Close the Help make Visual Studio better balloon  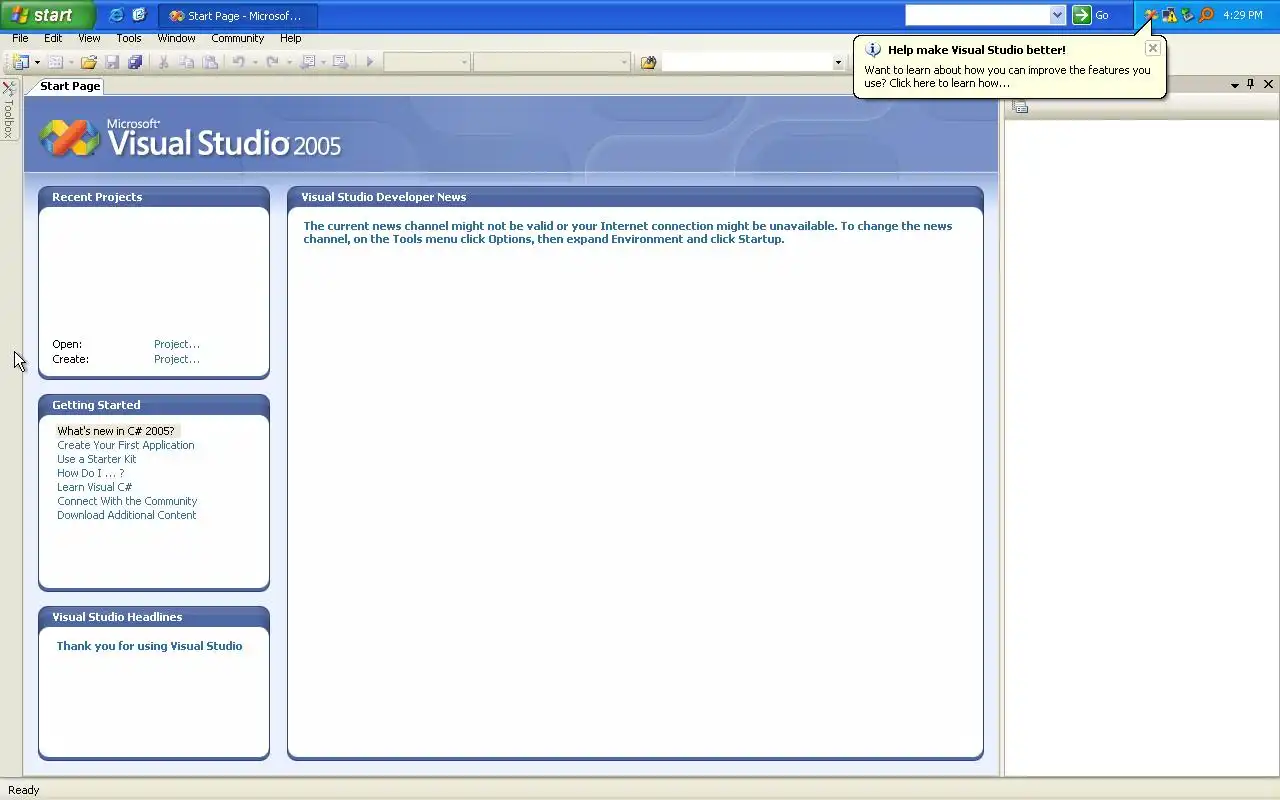1153,48
